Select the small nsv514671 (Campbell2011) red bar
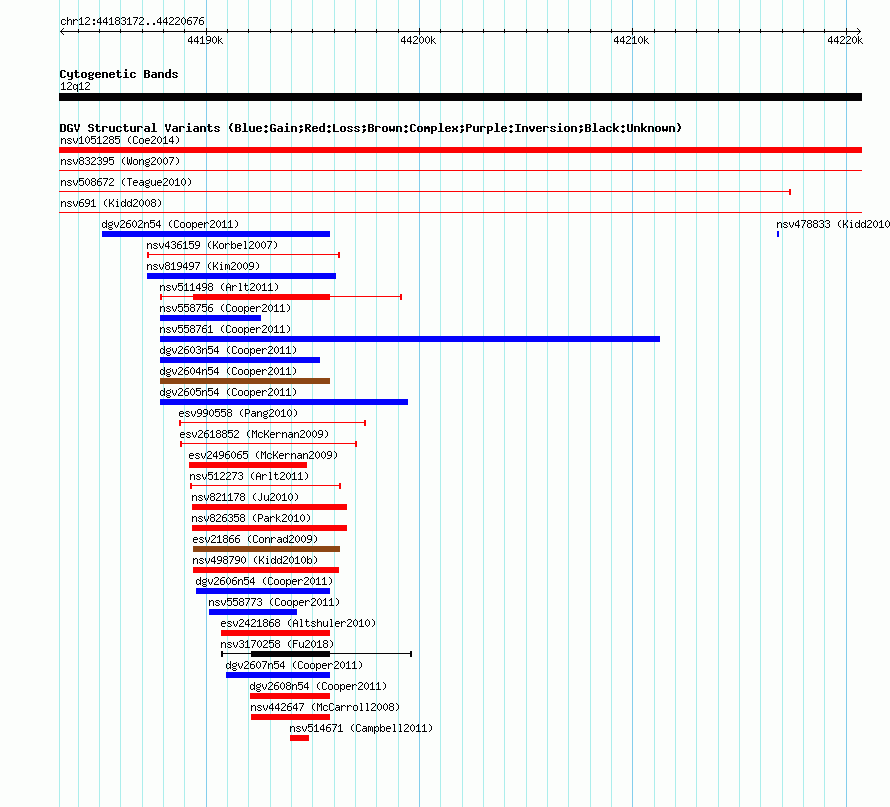 (x=299, y=738)
